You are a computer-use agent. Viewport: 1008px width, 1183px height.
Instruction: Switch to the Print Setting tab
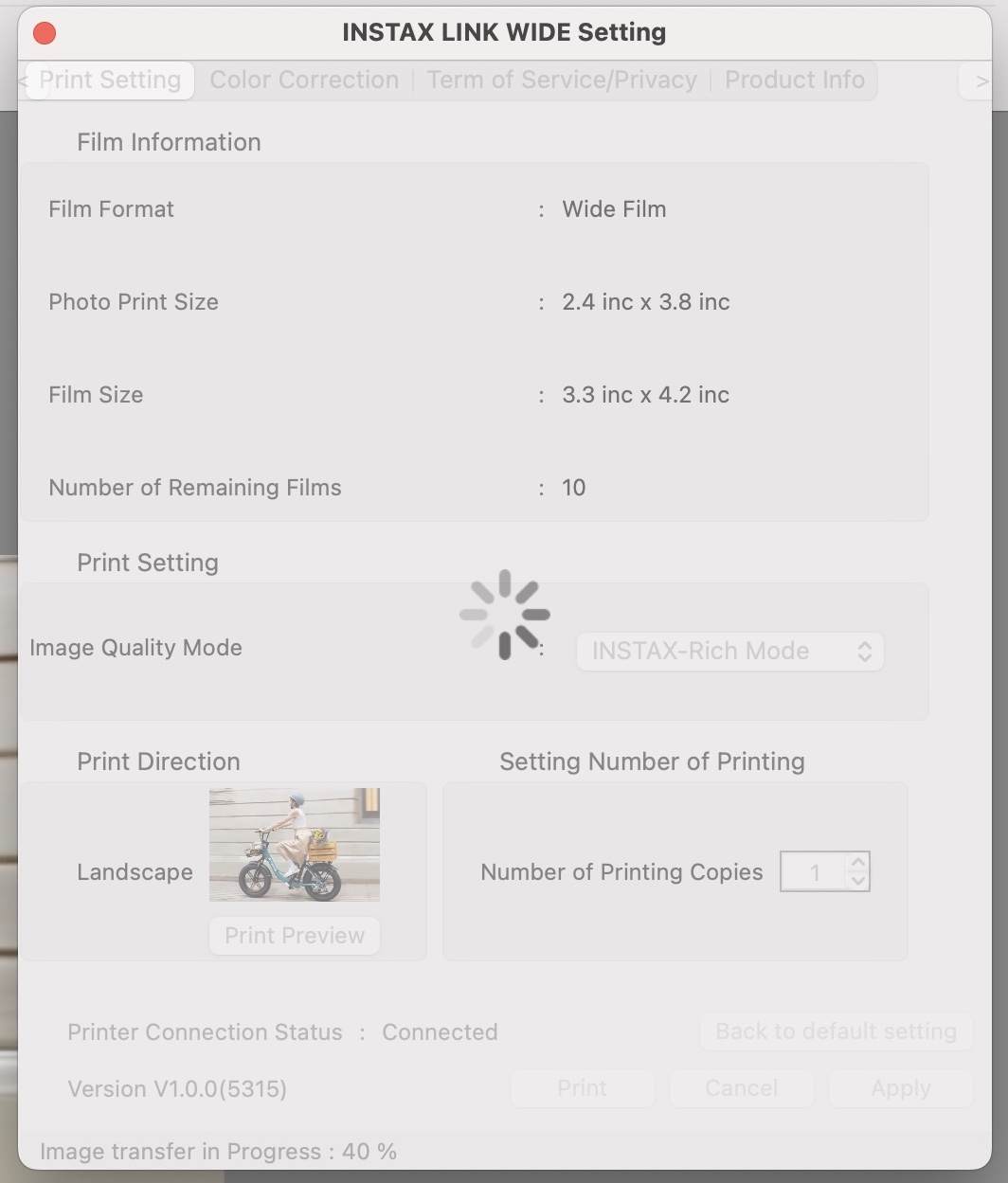pos(111,81)
